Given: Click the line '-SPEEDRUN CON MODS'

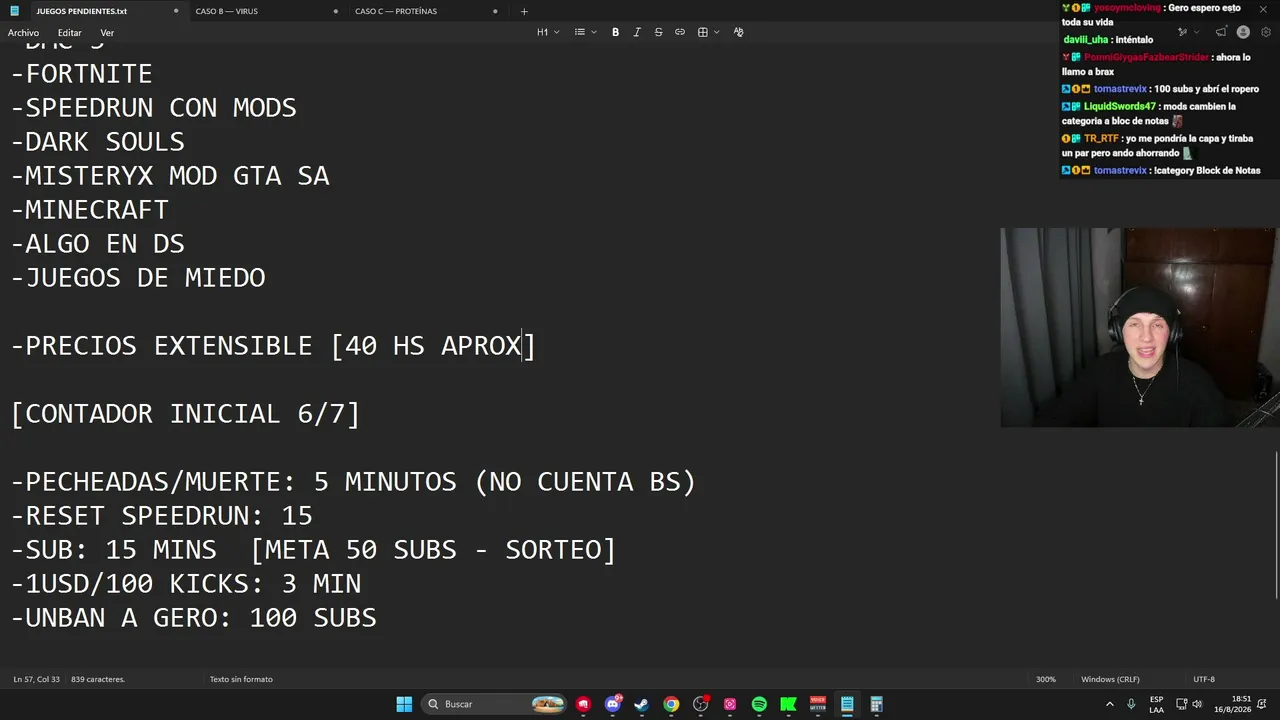Looking at the screenshot, I should point(154,108).
